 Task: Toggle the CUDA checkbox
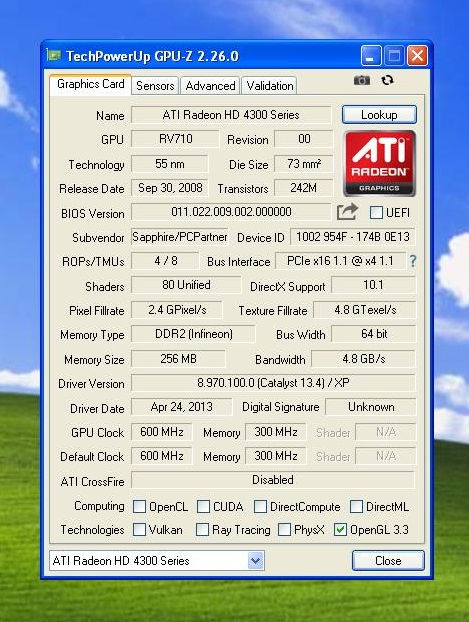(x=203, y=507)
